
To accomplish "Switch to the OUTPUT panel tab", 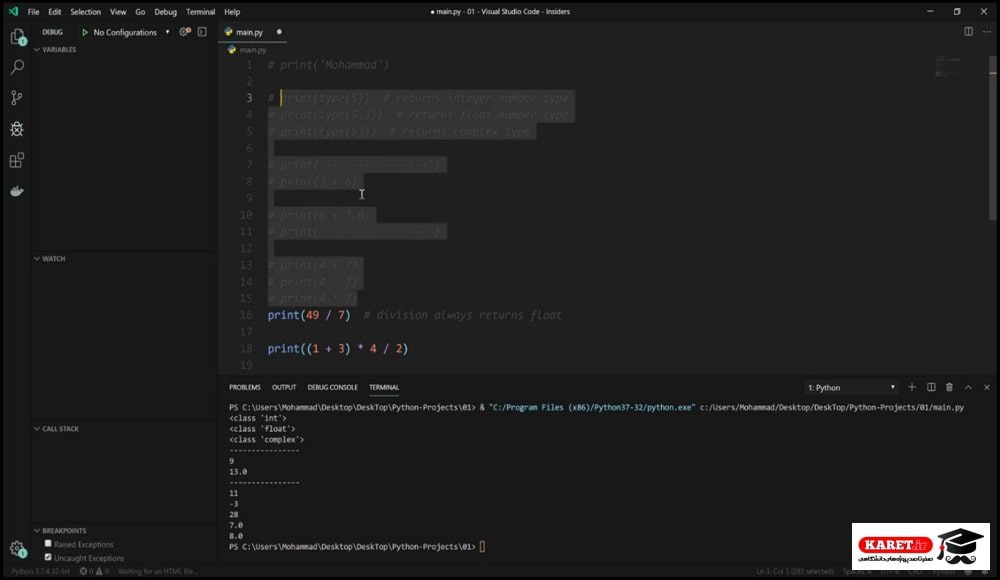I will click(x=284, y=387).
